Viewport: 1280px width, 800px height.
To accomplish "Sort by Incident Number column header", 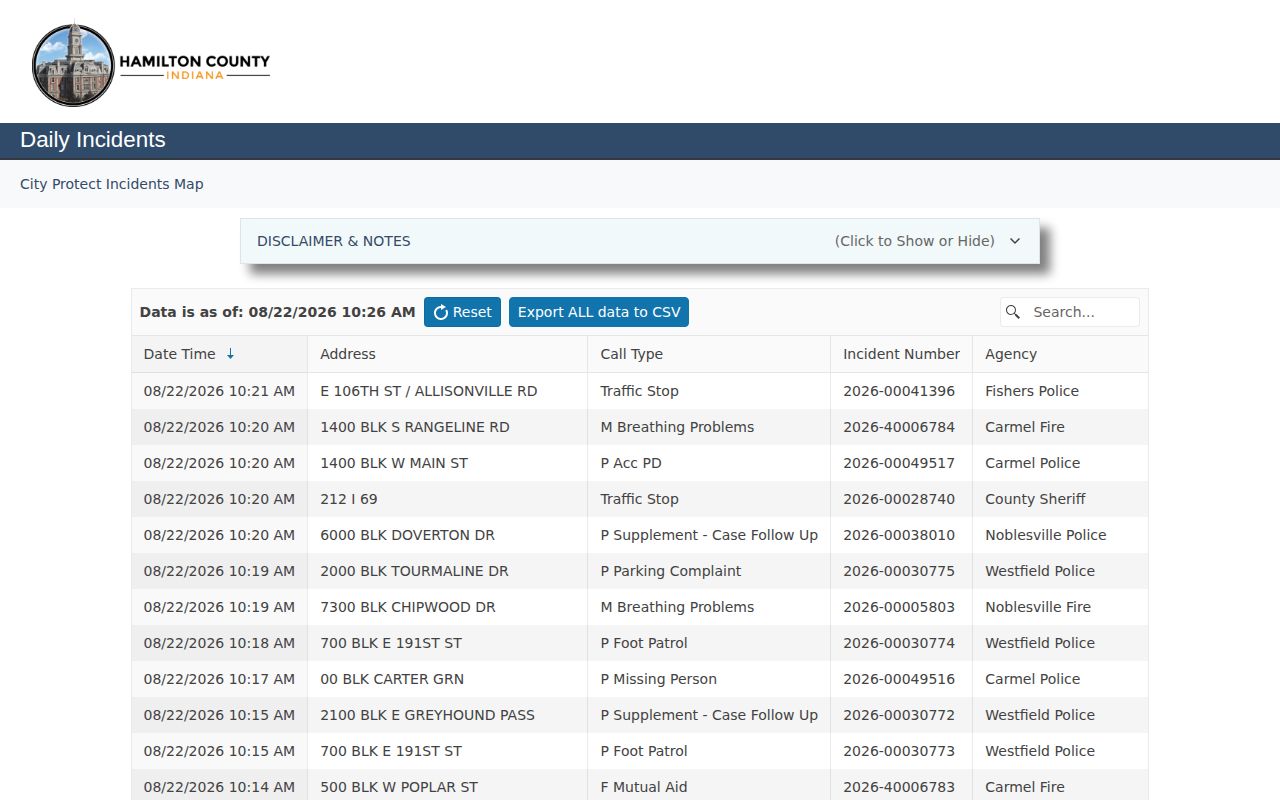I will pyautogui.click(x=901, y=354).
